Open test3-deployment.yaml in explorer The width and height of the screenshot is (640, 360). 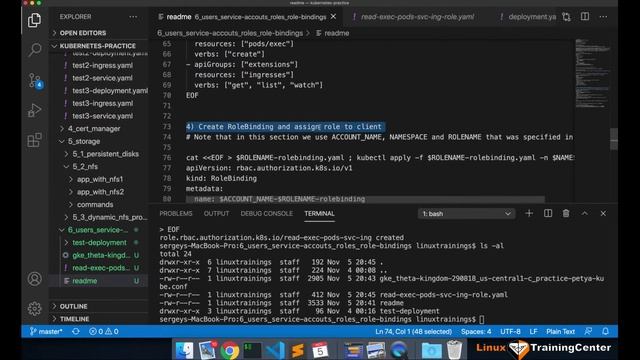[x=110, y=91]
